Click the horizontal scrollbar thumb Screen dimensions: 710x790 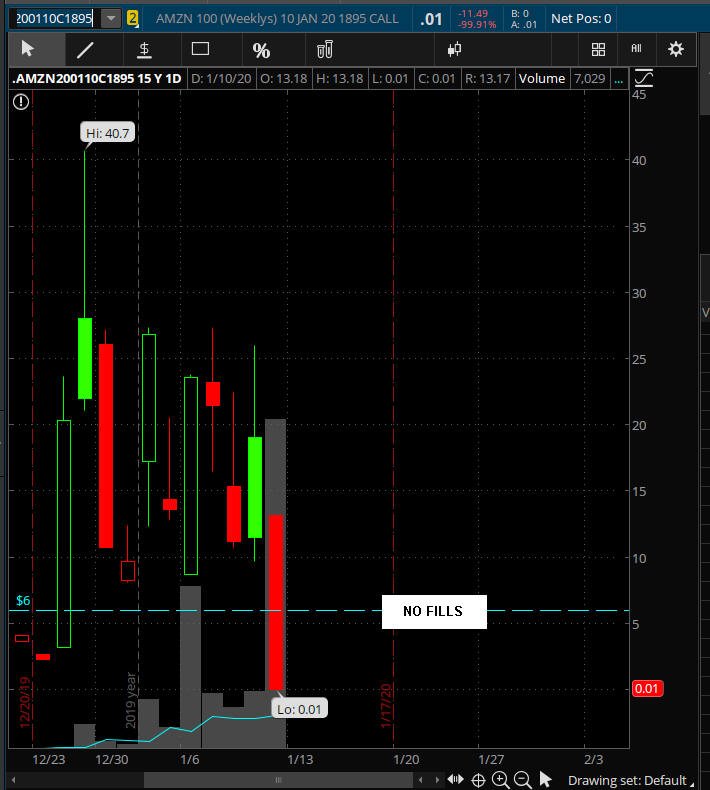(x=278, y=780)
